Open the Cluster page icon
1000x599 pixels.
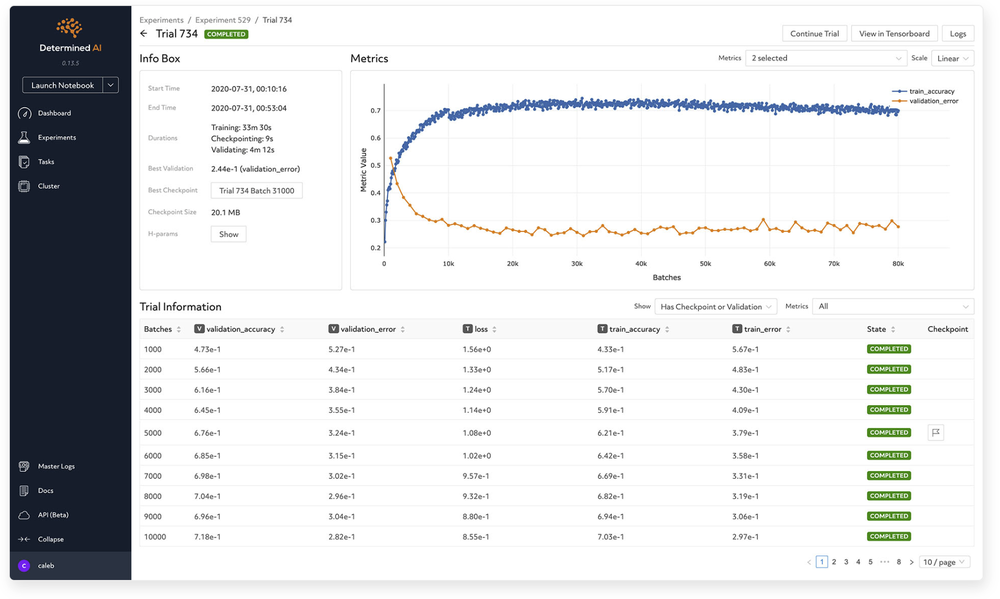25,186
